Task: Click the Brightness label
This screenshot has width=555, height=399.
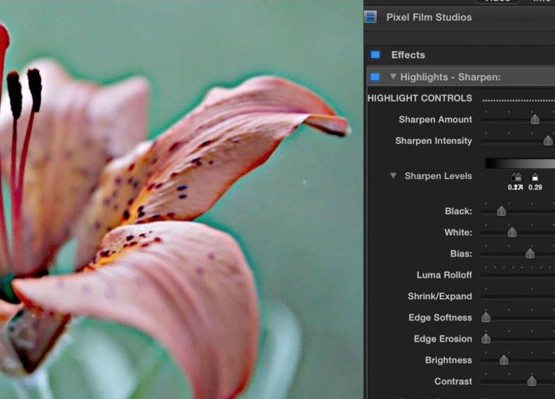Action: [448, 360]
